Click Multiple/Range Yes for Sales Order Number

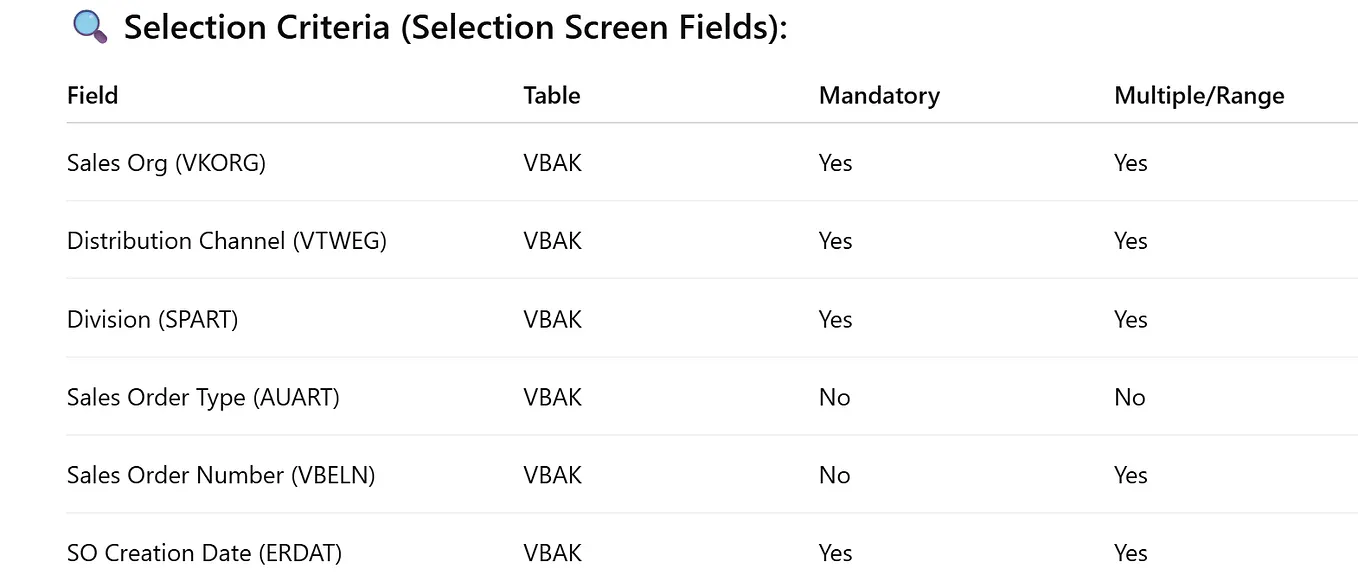pos(1131,476)
